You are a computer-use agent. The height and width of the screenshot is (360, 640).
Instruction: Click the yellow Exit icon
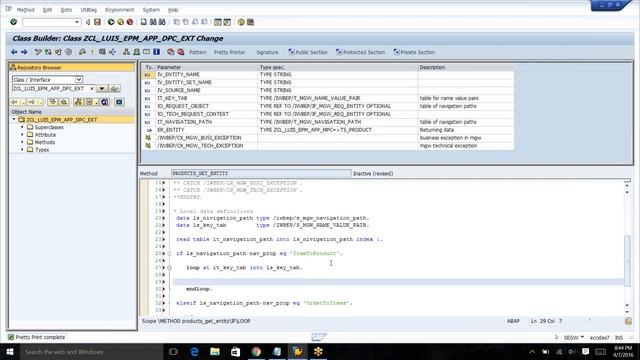coord(120,22)
